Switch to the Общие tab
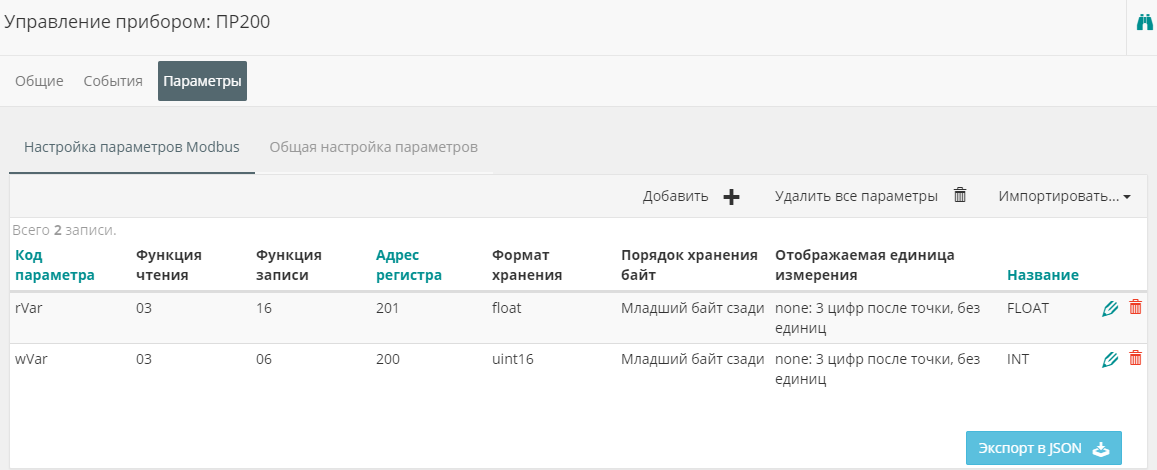Viewport: 1157px width, 470px height. [x=39, y=81]
